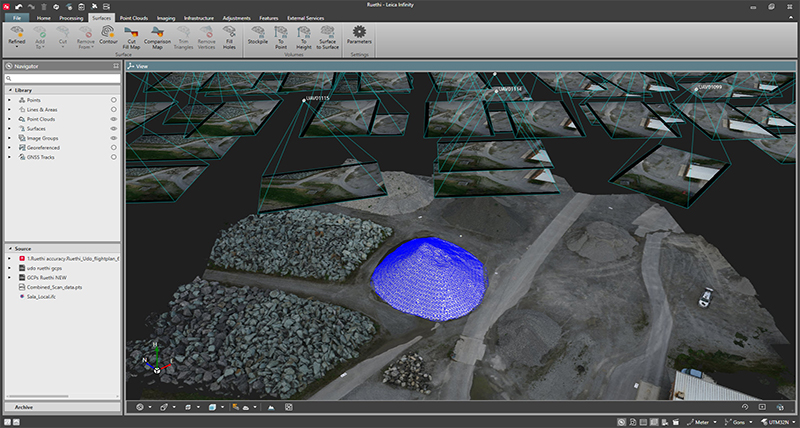Create a Comparison Map
This screenshot has width=800, height=428.
pos(157,37)
